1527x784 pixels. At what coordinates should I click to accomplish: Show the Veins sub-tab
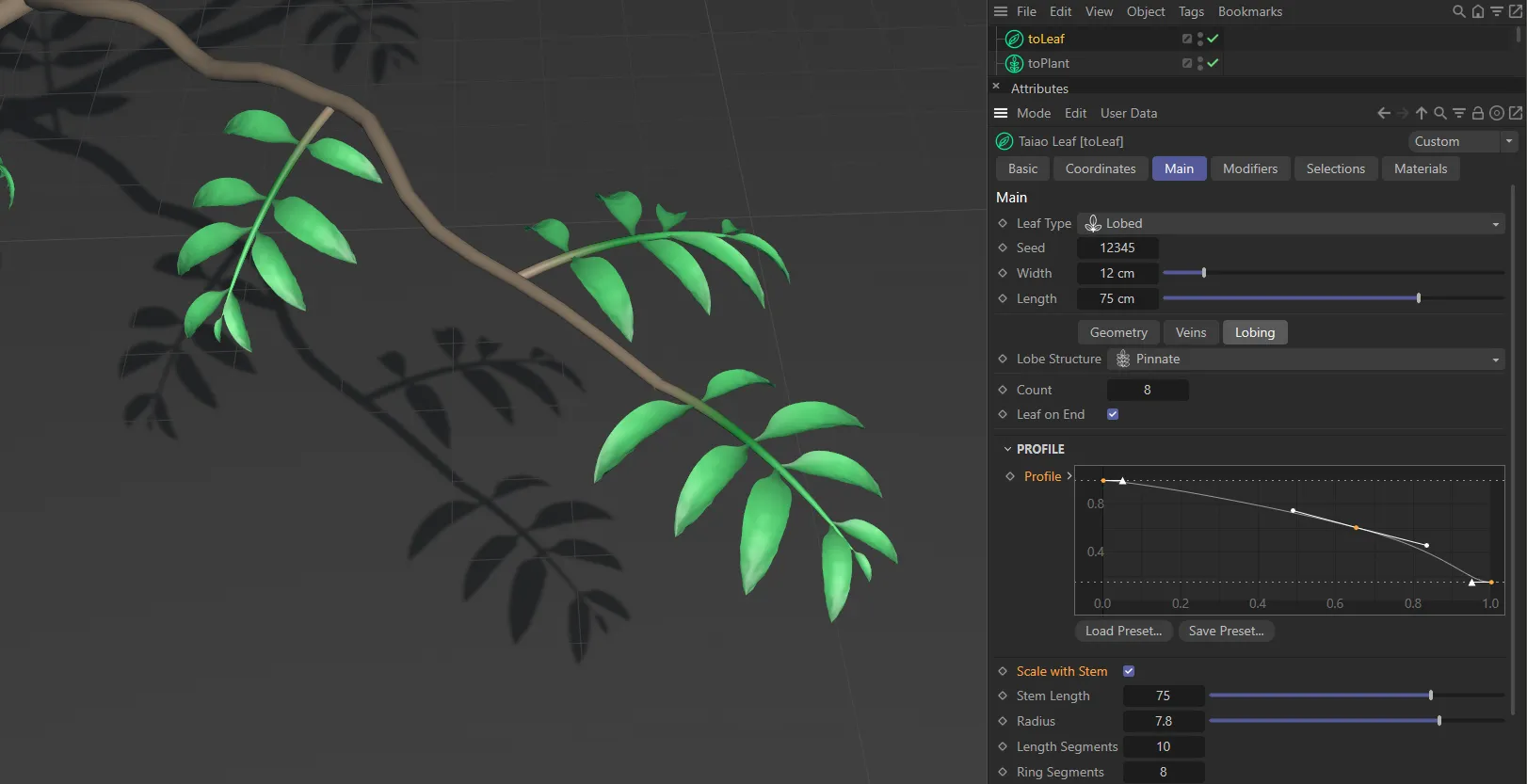pos(1191,332)
